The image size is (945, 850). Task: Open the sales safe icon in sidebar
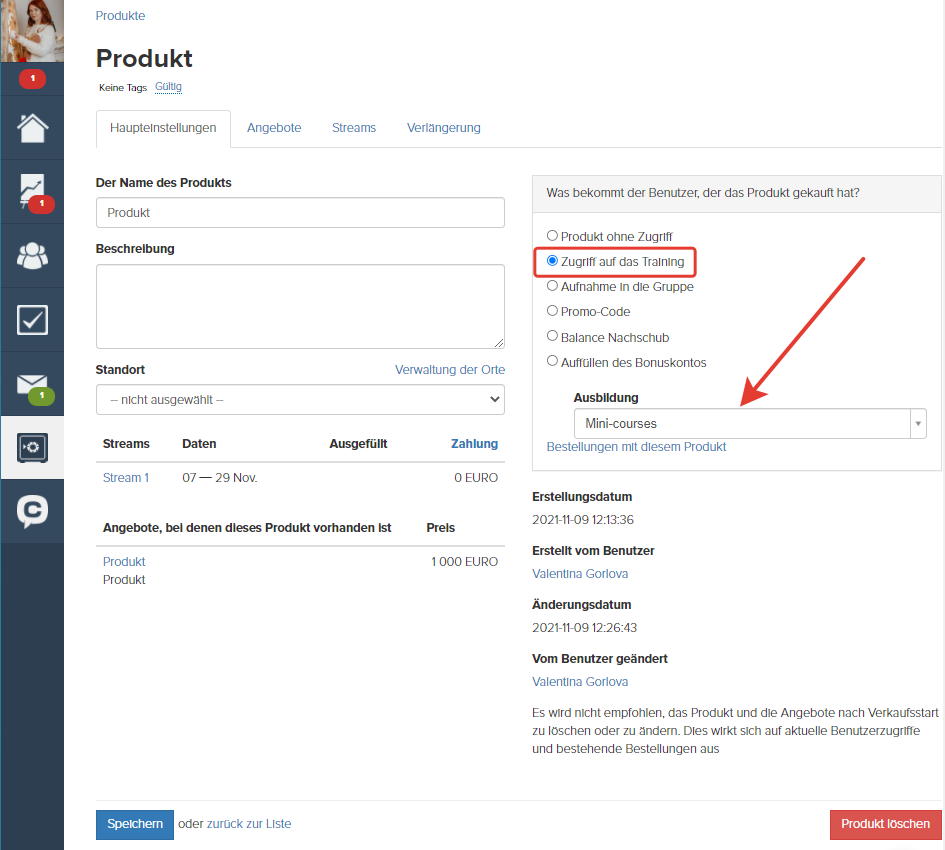[32, 448]
